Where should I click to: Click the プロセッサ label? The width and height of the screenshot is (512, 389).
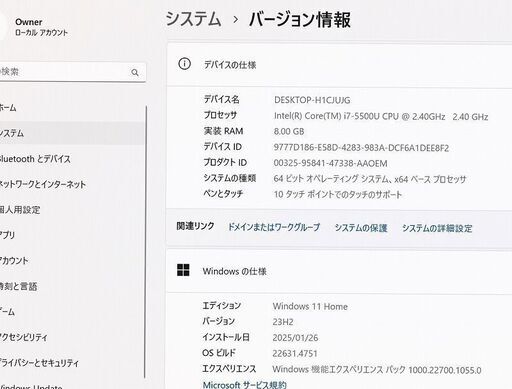click(220, 115)
